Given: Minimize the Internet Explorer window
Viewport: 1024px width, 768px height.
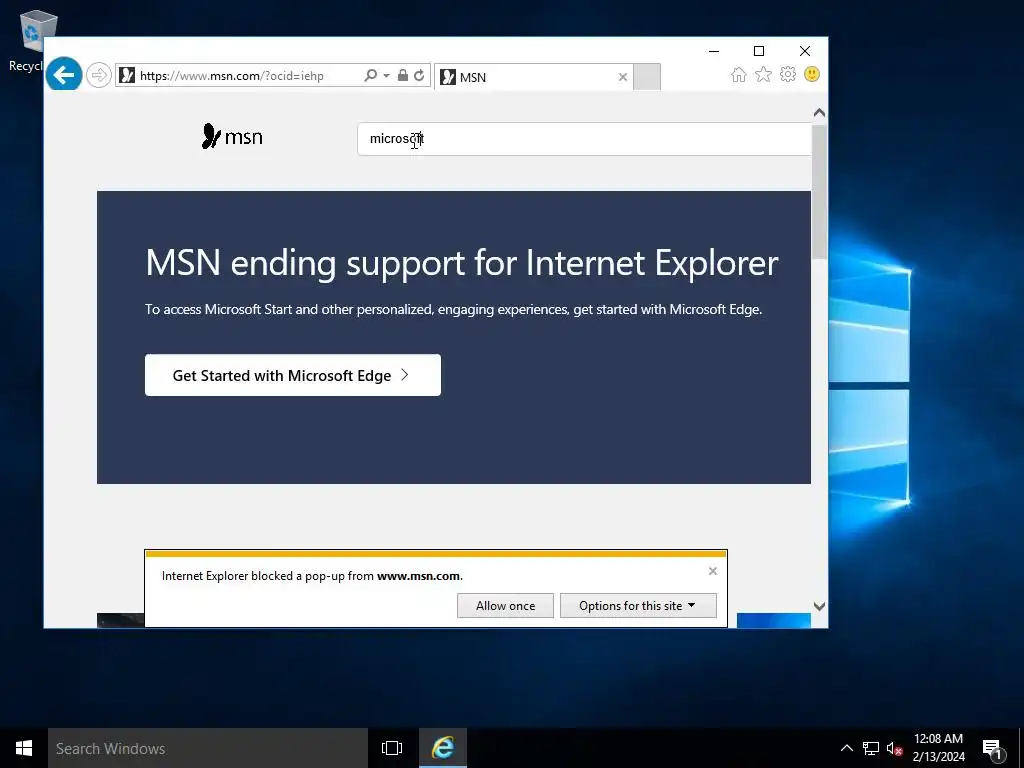Looking at the screenshot, I should pyautogui.click(x=714, y=51).
